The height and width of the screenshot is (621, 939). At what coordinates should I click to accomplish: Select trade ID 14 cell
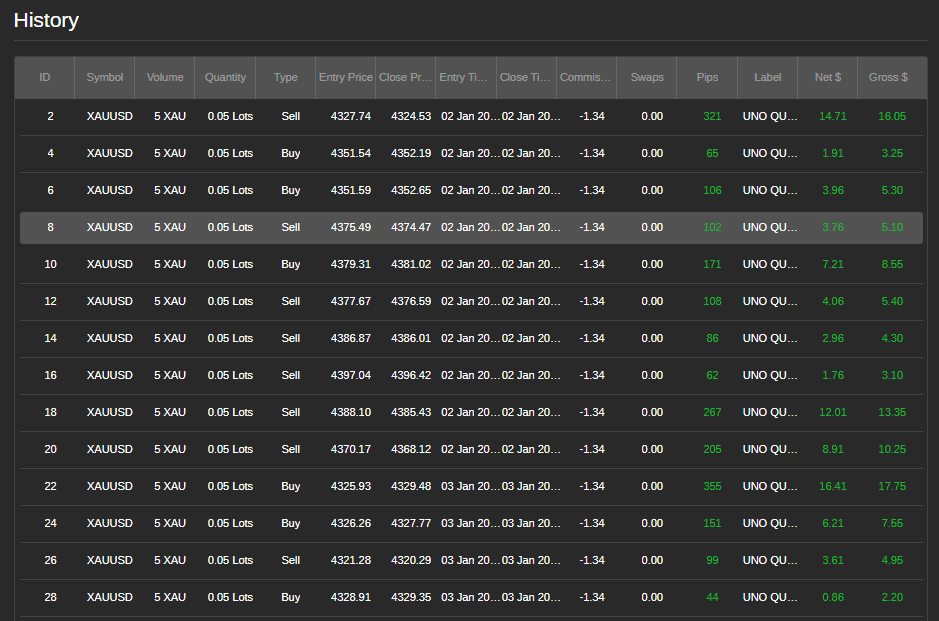(x=50, y=338)
